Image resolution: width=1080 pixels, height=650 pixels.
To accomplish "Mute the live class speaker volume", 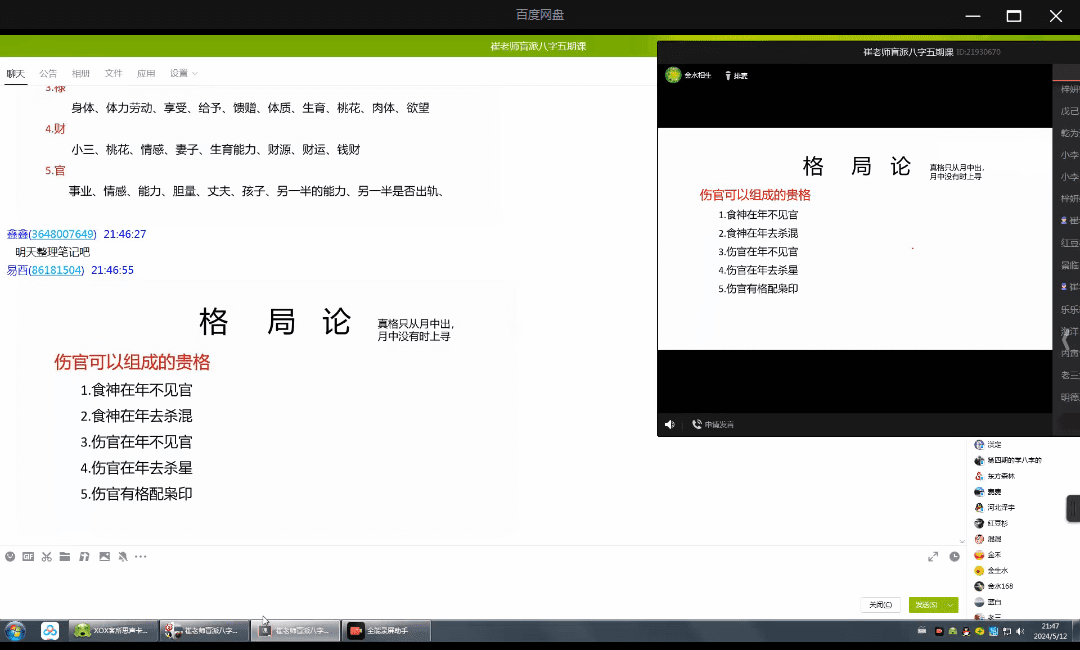I will tap(670, 425).
